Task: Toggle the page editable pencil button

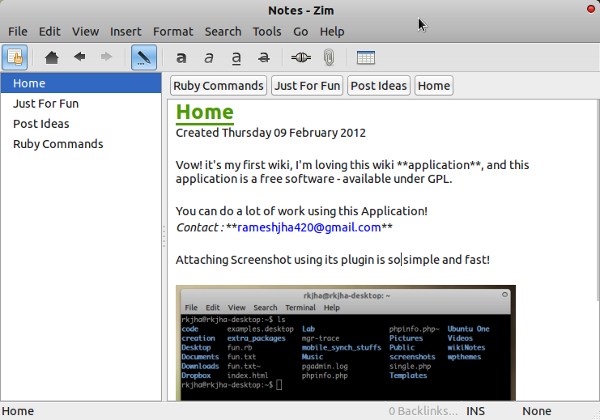Action: 143,57
